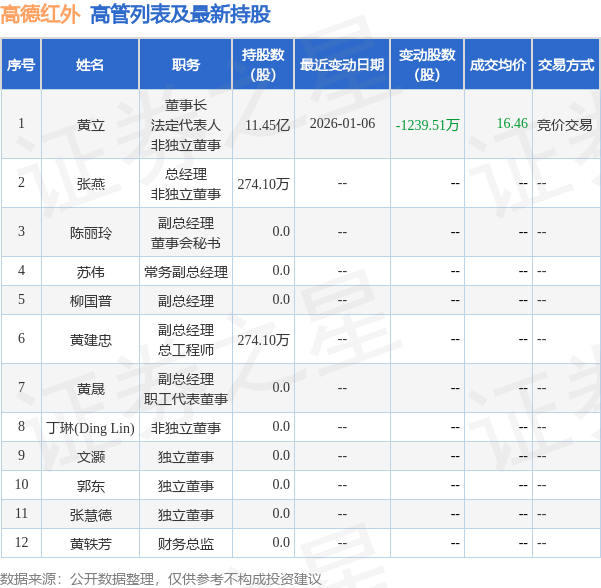Viewport: 601px width, 588px height.
Task: Click 总经理 position text for 张燕
Action: (x=186, y=174)
